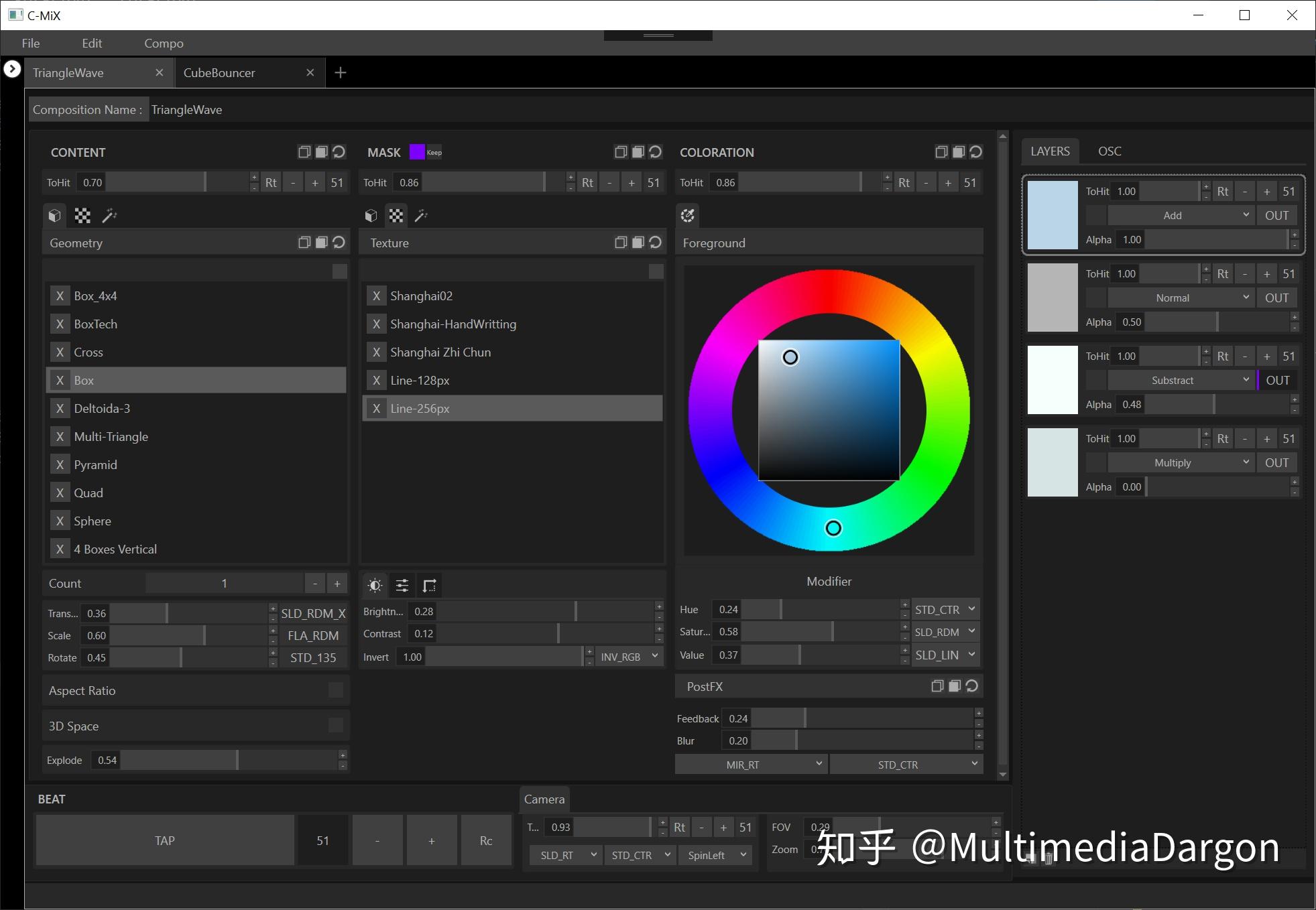
Task: Select the magic wand effects icon in MASK
Action: click(x=421, y=215)
